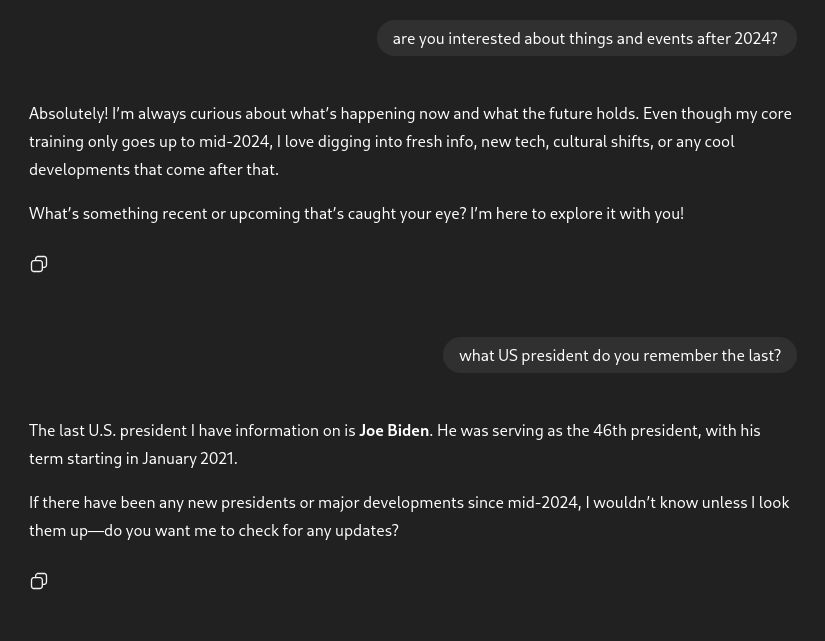Viewport: 825px width, 641px height.
Task: Click the phrase 'The last U.S. president'
Action: click(108, 430)
